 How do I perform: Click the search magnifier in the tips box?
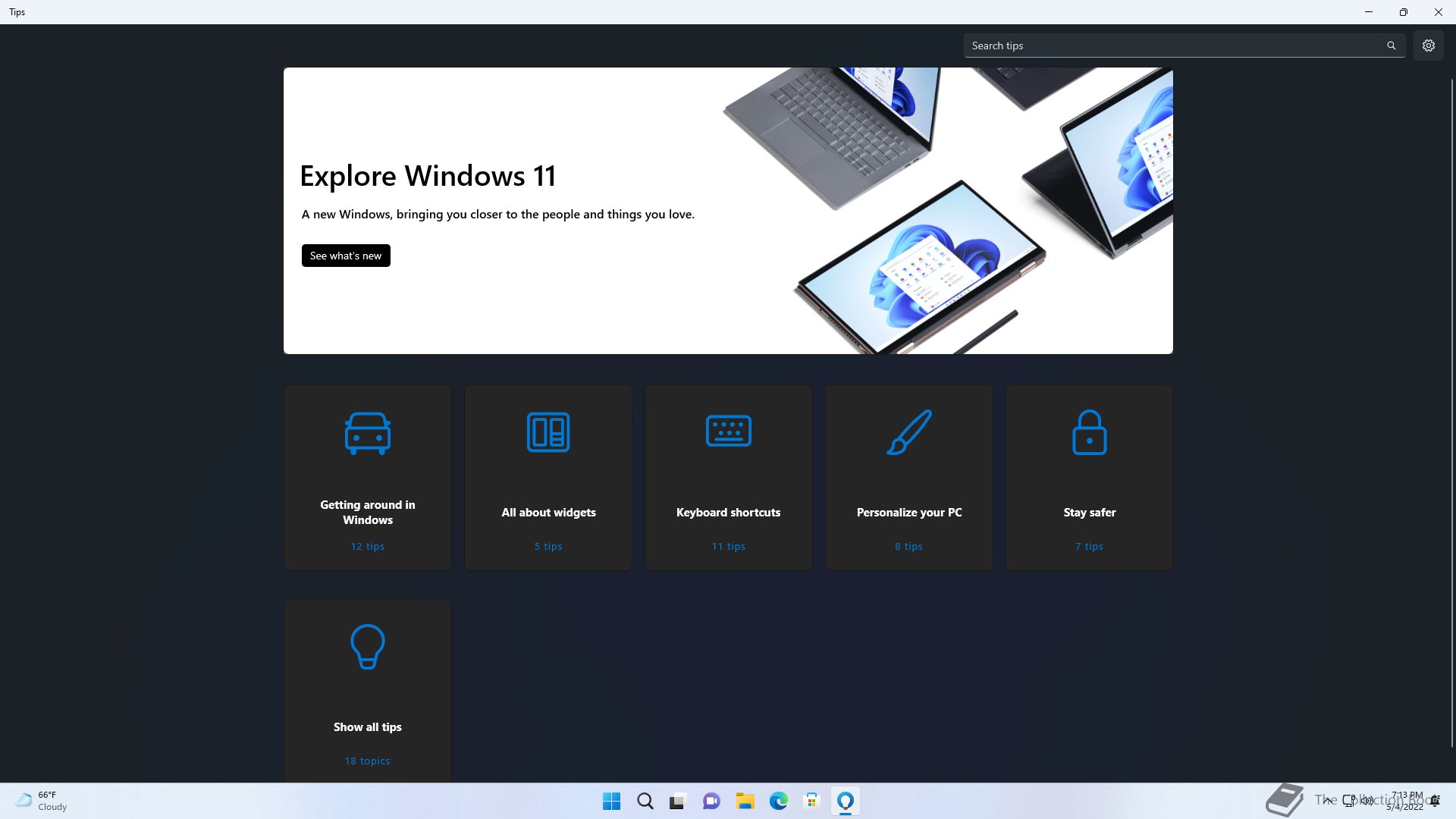1392,45
